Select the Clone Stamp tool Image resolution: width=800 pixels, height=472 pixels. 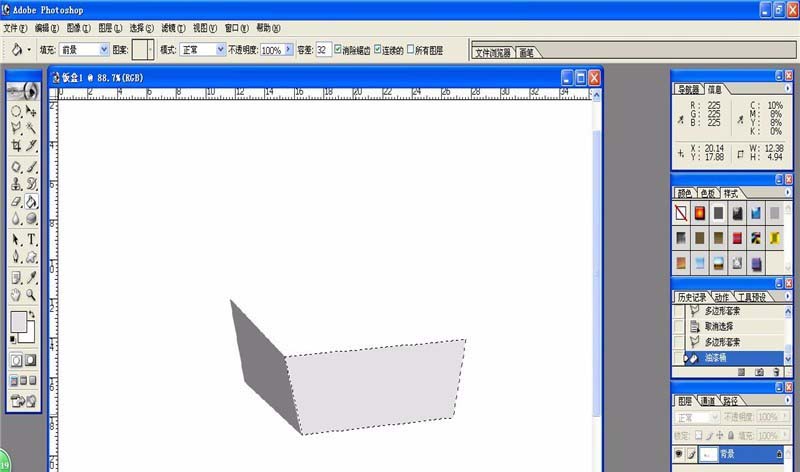(x=16, y=184)
